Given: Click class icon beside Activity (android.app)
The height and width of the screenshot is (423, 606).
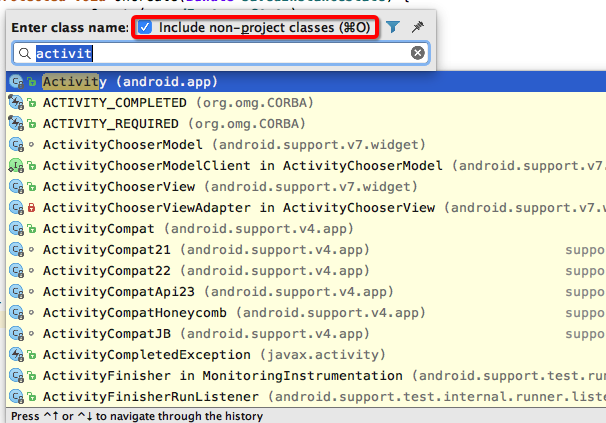Looking at the screenshot, I should point(16,82).
